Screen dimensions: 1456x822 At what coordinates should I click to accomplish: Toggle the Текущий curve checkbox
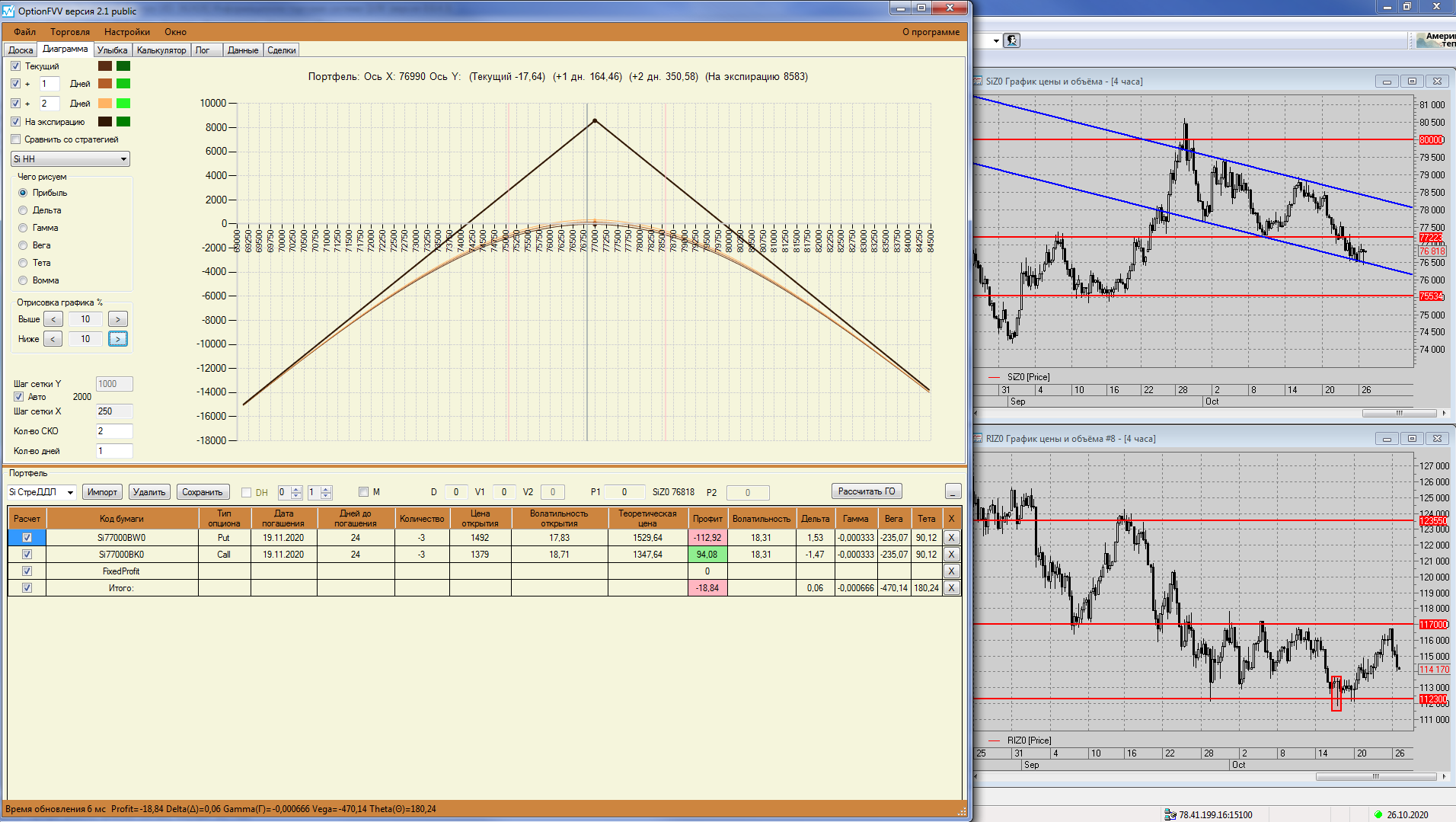coord(16,66)
